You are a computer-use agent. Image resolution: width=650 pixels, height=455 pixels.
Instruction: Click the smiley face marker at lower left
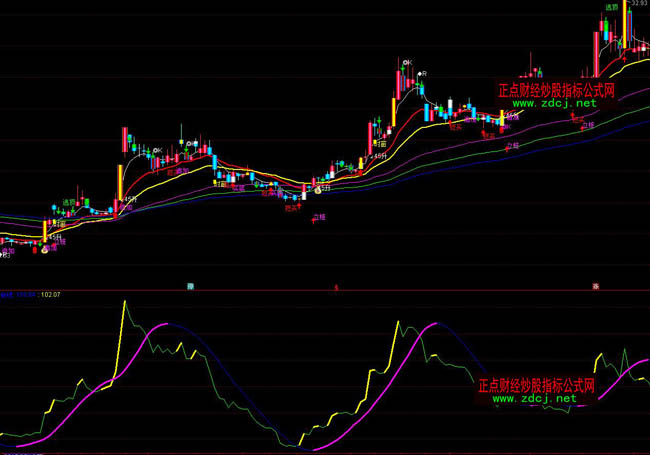click(x=43, y=250)
